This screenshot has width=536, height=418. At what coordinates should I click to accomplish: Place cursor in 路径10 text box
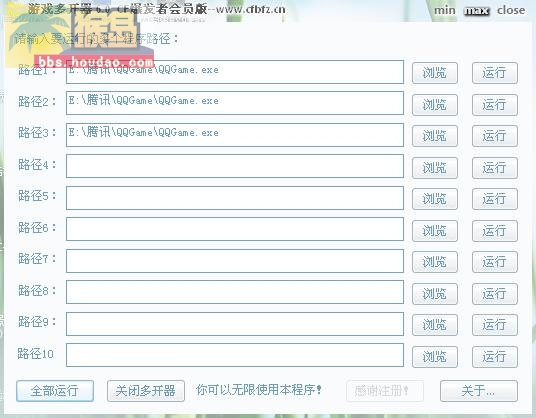click(x=235, y=355)
